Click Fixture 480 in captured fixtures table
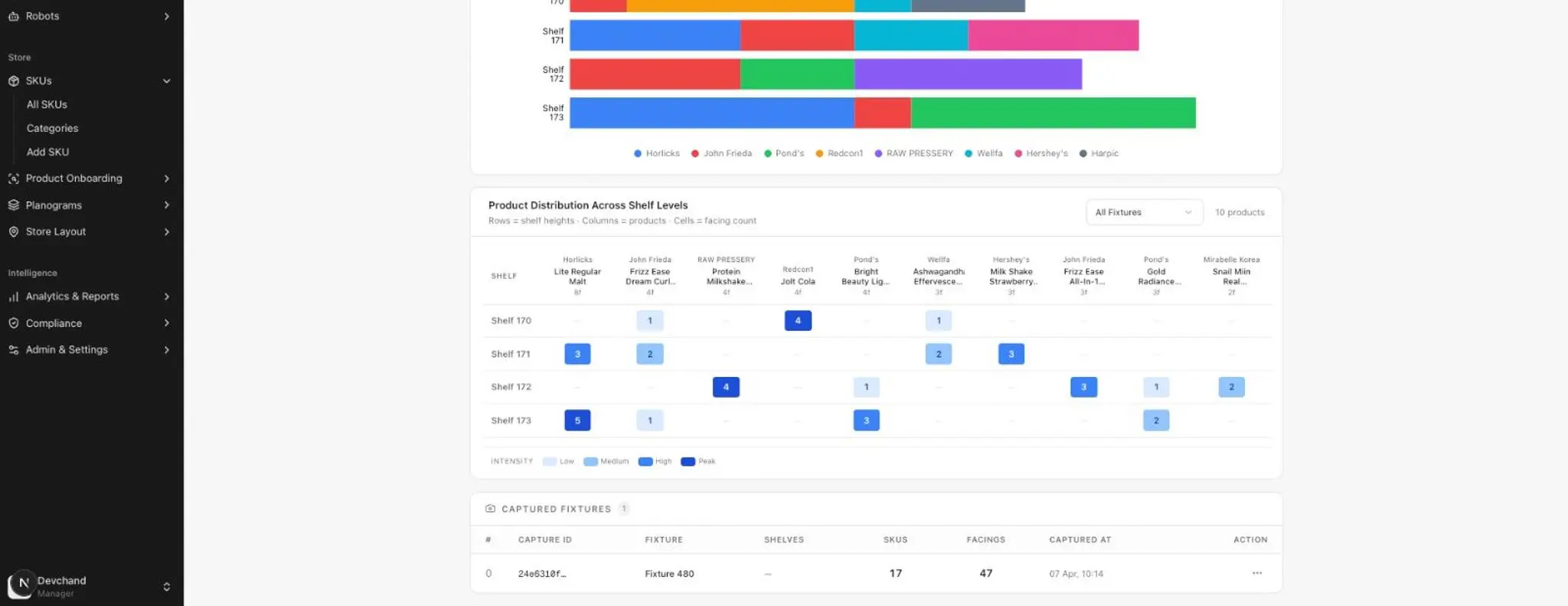This screenshot has width=1568, height=606. [x=669, y=574]
